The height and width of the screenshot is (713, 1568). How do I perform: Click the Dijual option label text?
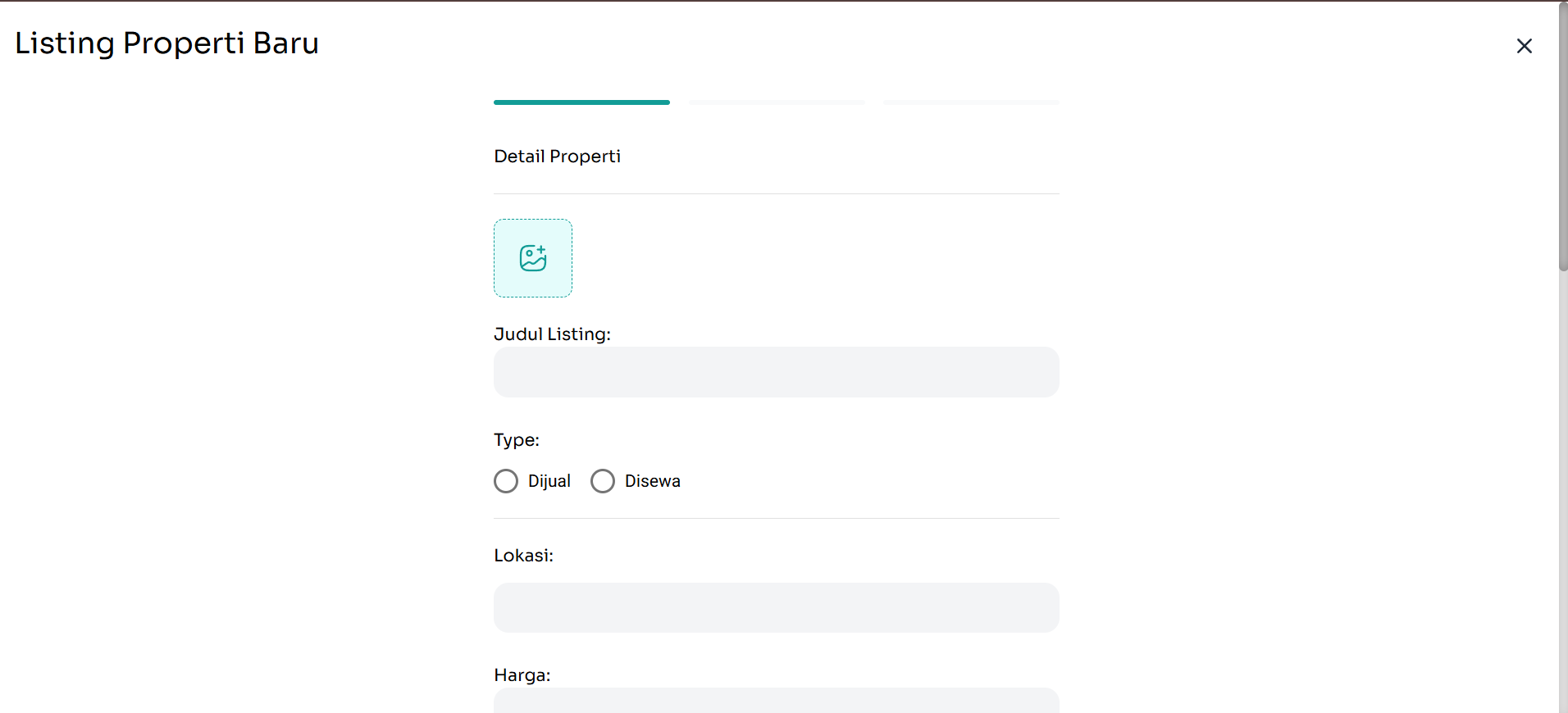pos(549,481)
